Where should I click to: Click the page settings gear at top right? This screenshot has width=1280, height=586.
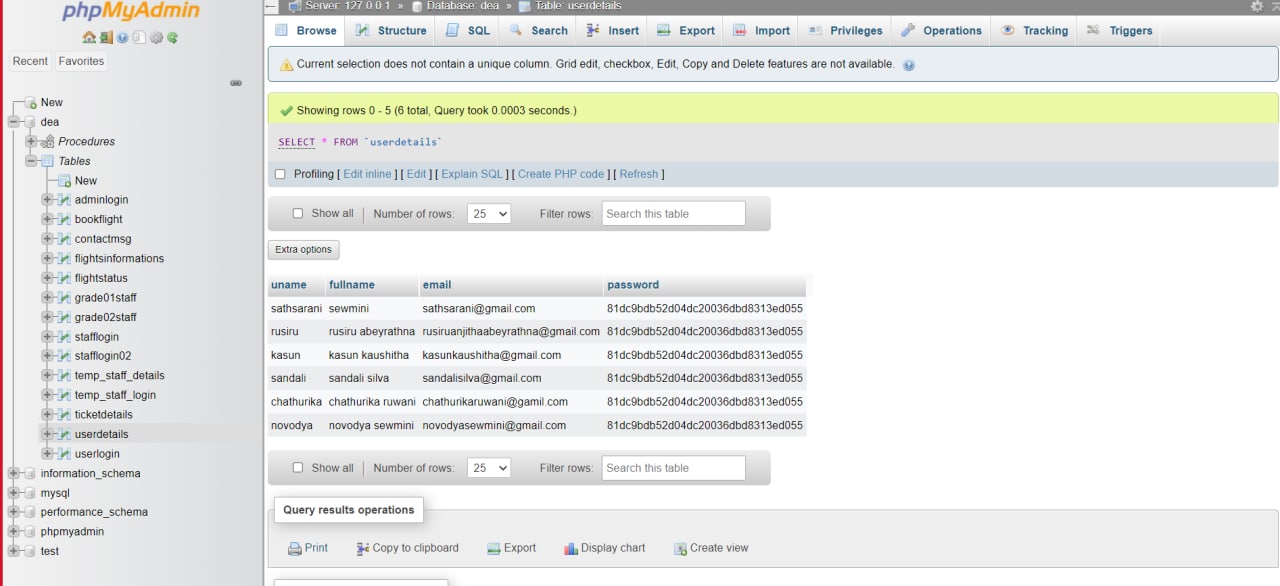tap(1257, 6)
